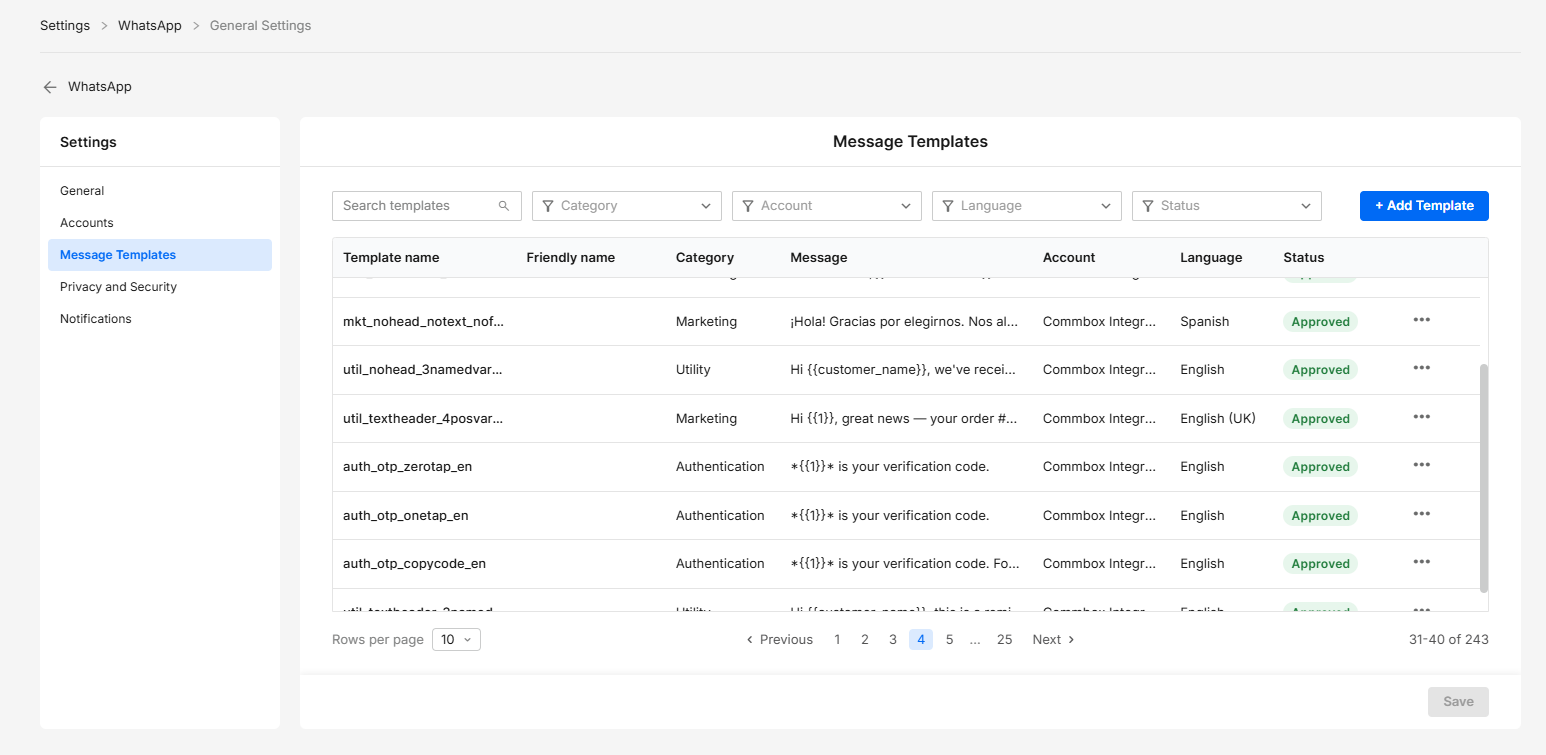Click the Friendly name column header
This screenshot has width=1546, height=755.
tap(571, 258)
